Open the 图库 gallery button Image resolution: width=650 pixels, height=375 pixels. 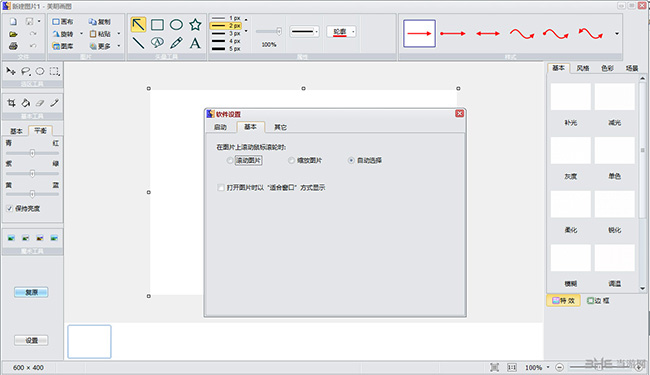63,46
